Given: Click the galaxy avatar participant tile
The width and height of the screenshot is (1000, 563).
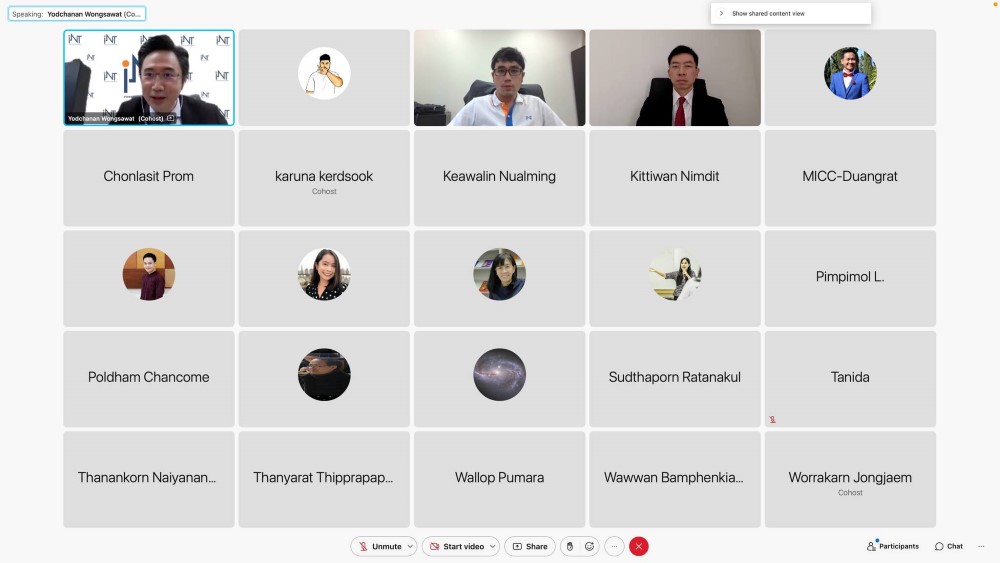Looking at the screenshot, I should (499, 376).
